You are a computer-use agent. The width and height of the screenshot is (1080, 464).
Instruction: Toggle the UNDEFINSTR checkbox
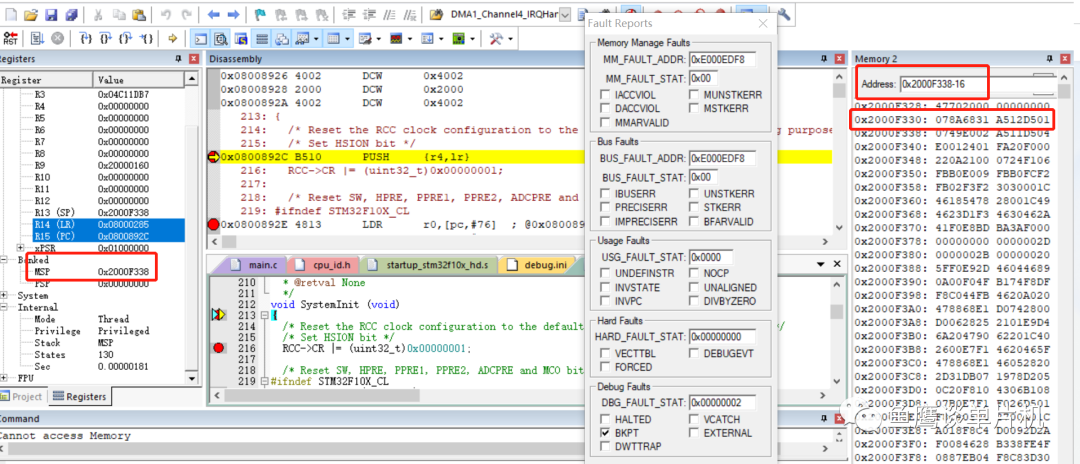click(605, 273)
